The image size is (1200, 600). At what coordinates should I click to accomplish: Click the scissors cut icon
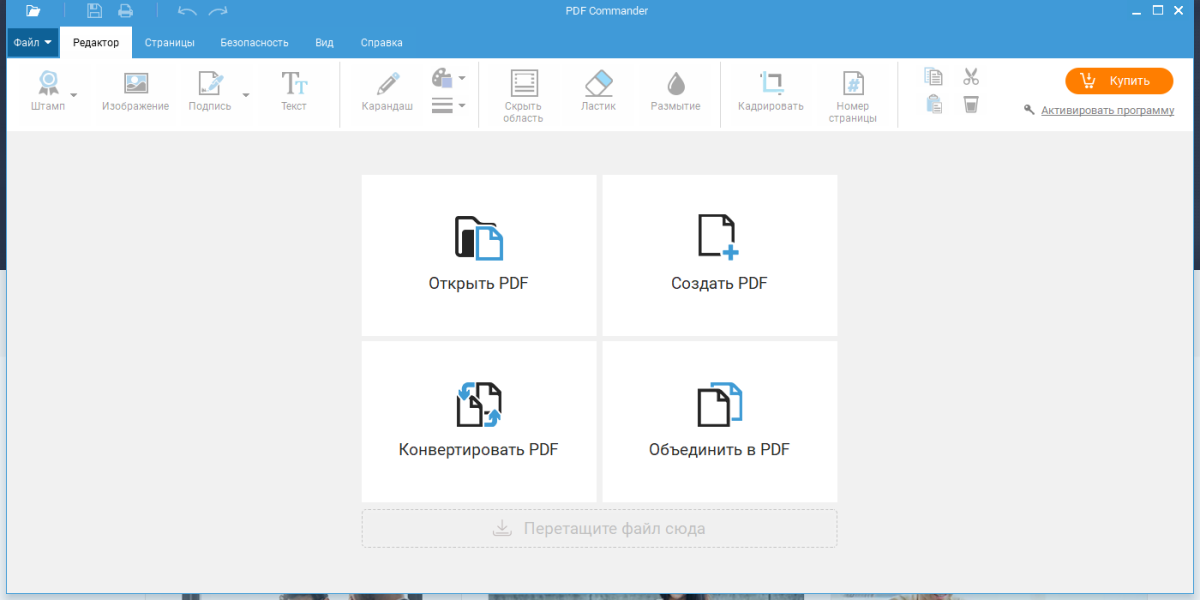tap(970, 78)
